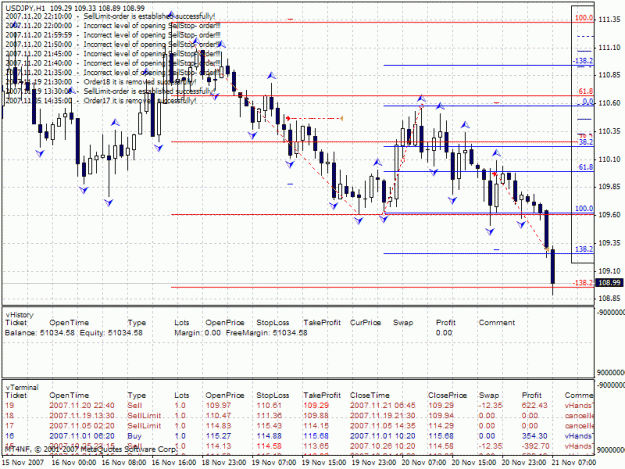
Task: Click the 'Order17 it is removed' log line
Action: pos(101,101)
